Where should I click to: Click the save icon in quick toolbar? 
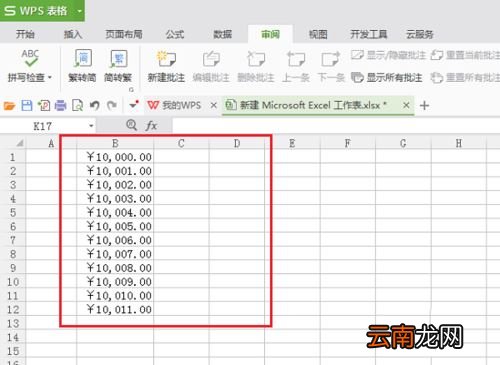pos(27,106)
